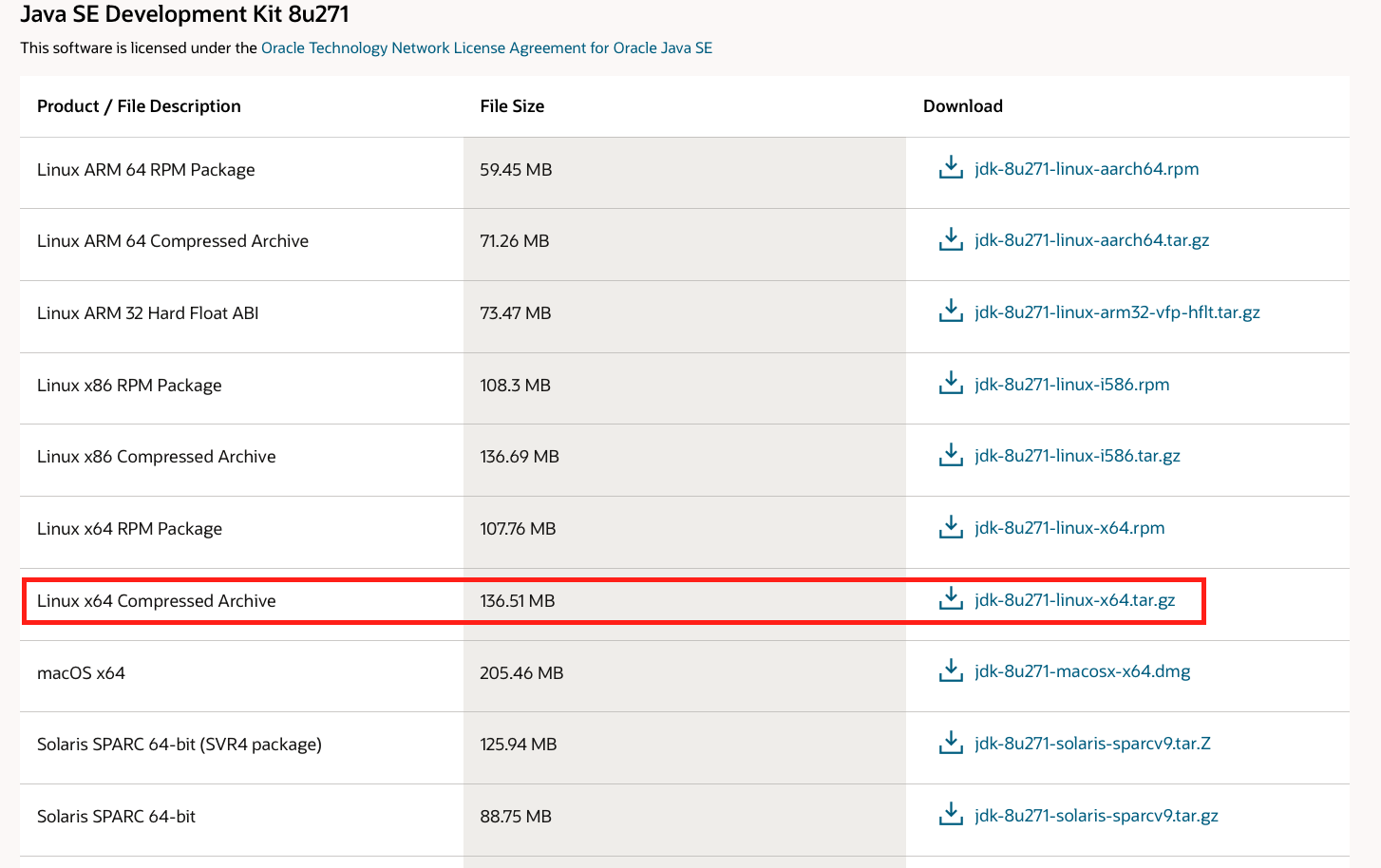Download jdk-8u271-solaris-sparcv9.tar.Z file link
The image size is (1381, 868).
click(x=1092, y=744)
